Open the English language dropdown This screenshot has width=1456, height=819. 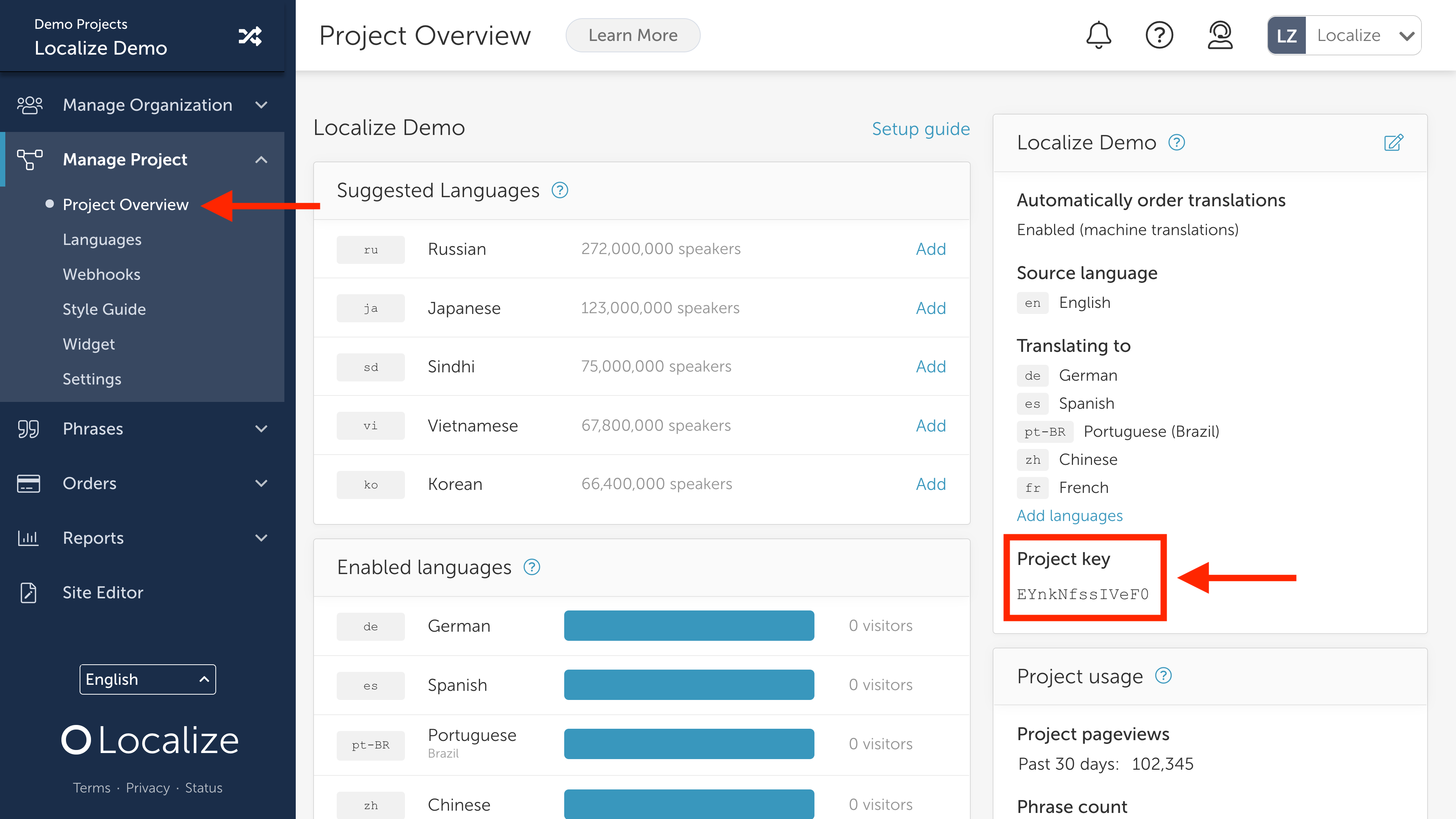point(147,679)
